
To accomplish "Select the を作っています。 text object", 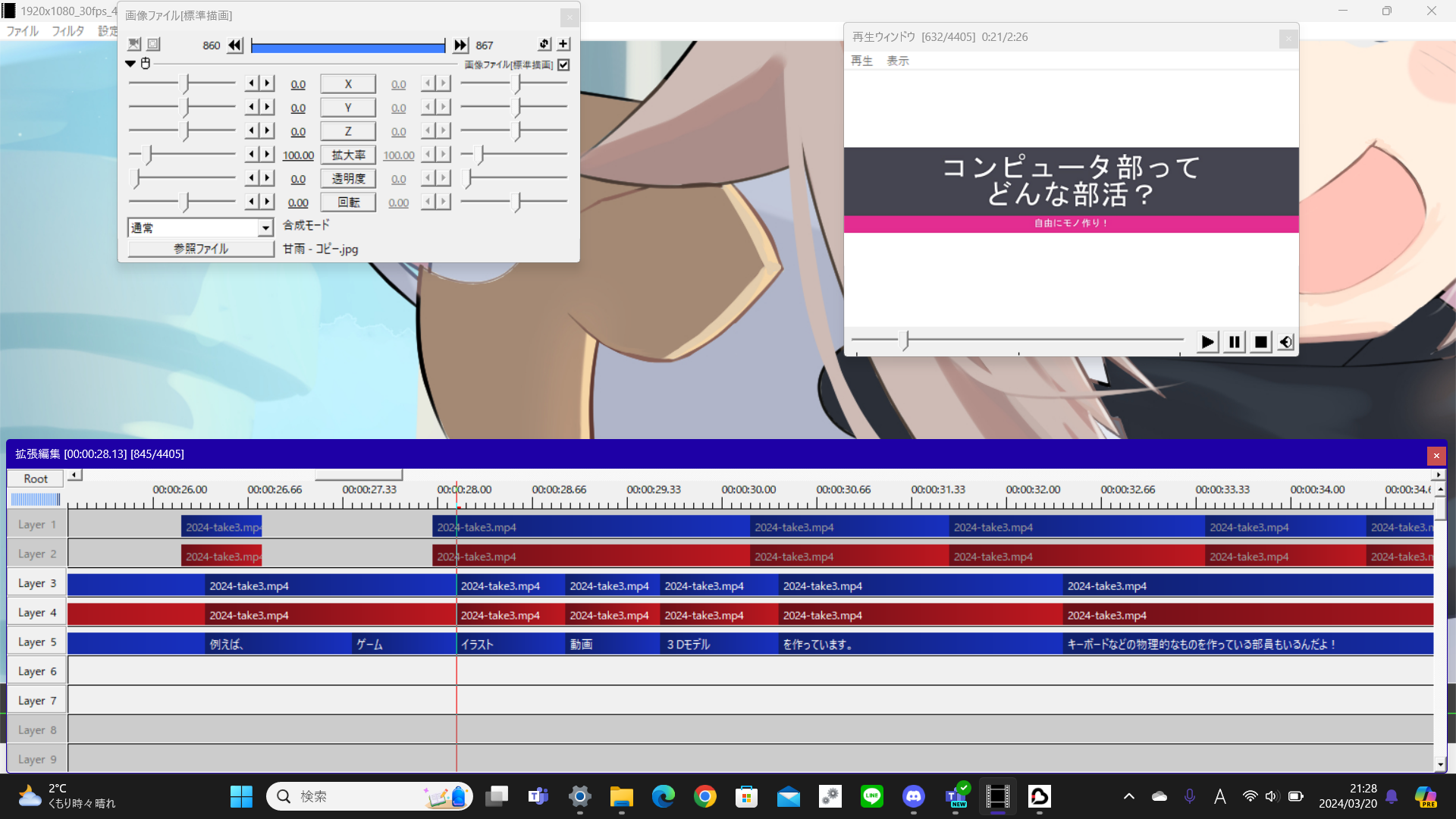I will tap(920, 645).
